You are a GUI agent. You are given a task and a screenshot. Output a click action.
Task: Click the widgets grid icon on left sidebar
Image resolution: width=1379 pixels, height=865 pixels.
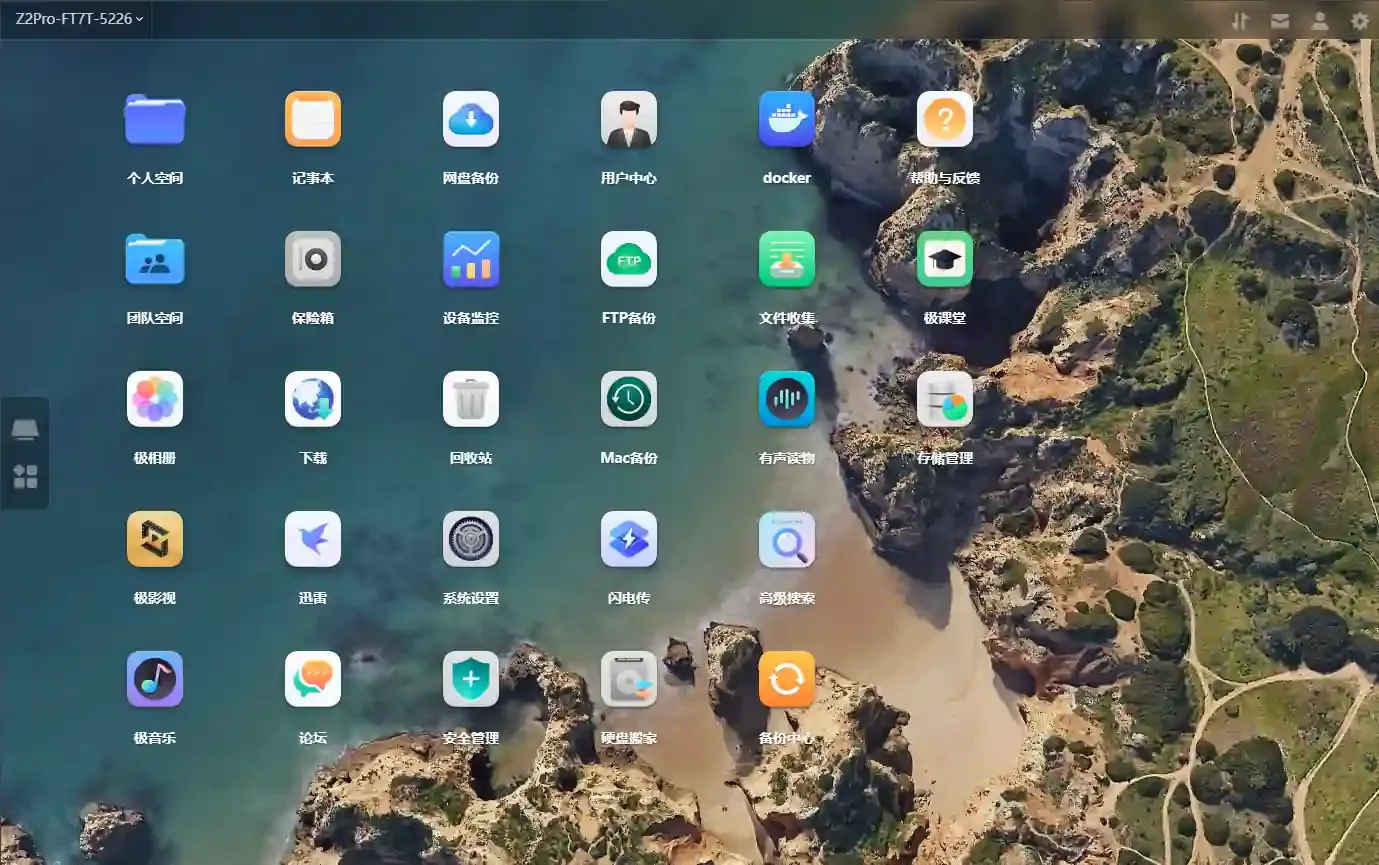point(25,477)
